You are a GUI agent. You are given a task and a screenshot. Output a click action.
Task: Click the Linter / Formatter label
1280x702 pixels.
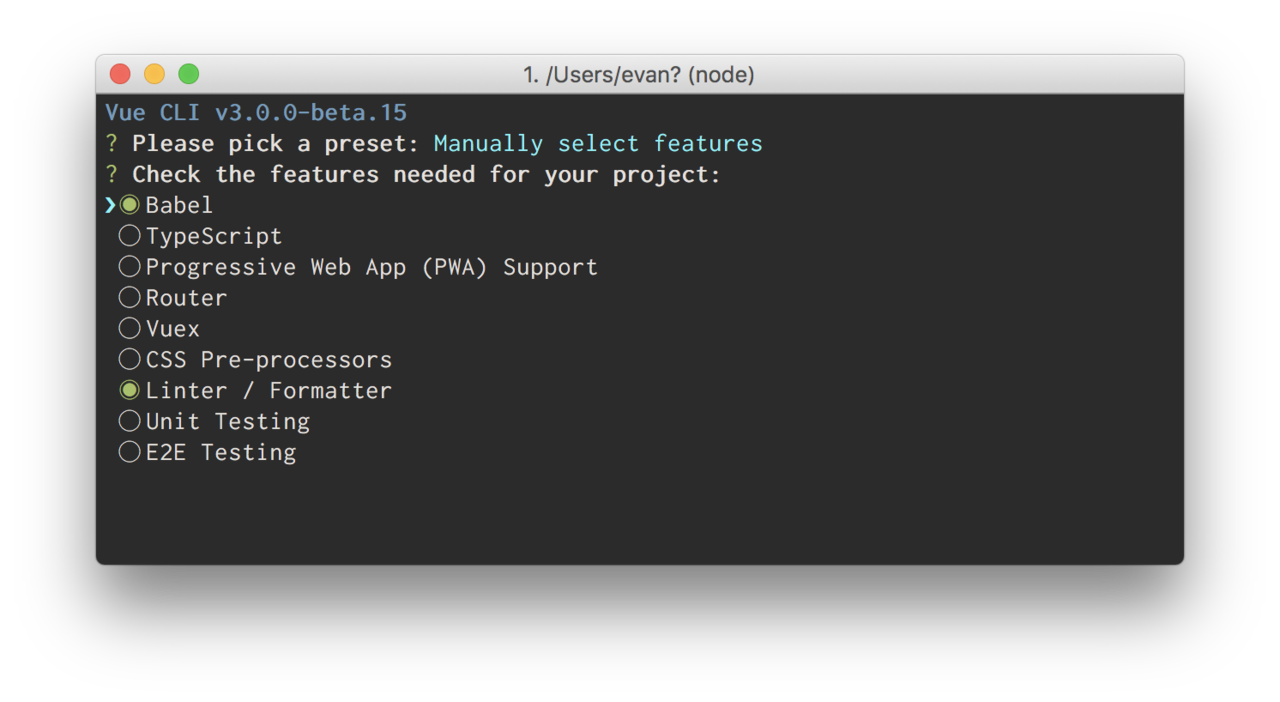269,391
